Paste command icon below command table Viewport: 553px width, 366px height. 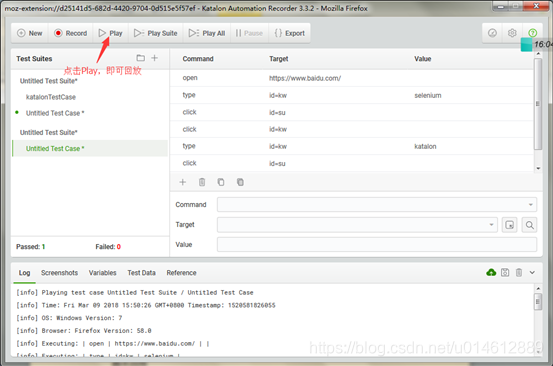(x=240, y=182)
